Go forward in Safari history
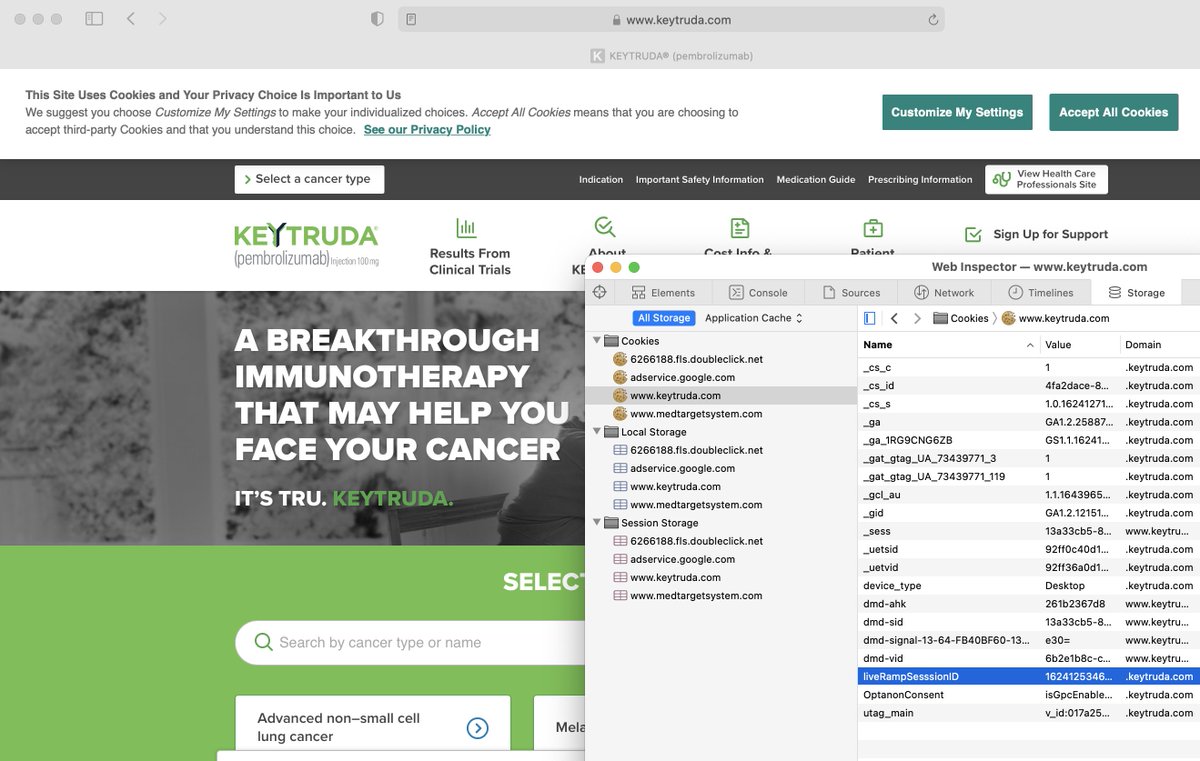Image resolution: width=1200 pixels, height=761 pixels. click(x=162, y=19)
